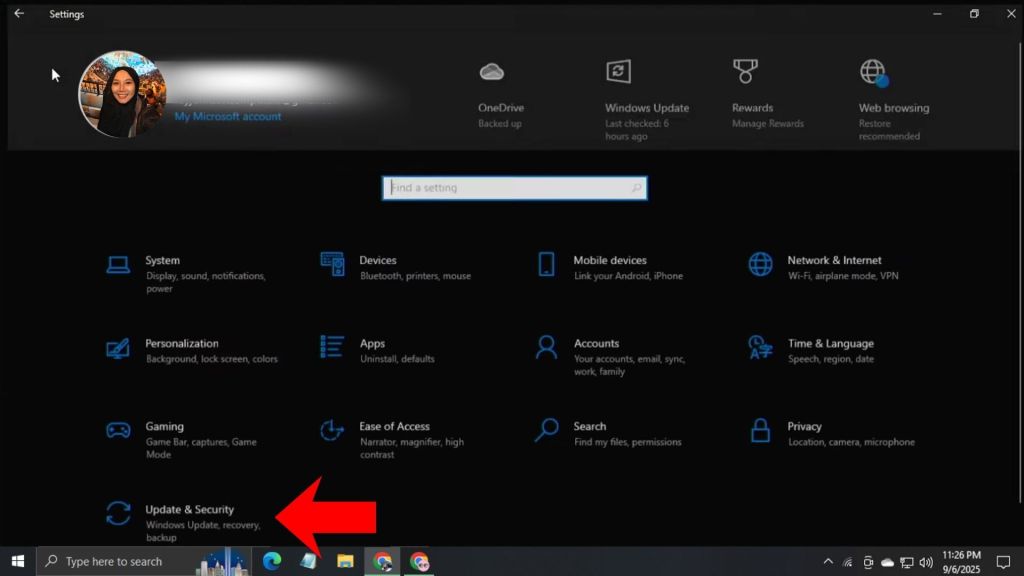The width and height of the screenshot is (1024, 576).
Task: Click the Find a setting search box
Action: point(514,187)
